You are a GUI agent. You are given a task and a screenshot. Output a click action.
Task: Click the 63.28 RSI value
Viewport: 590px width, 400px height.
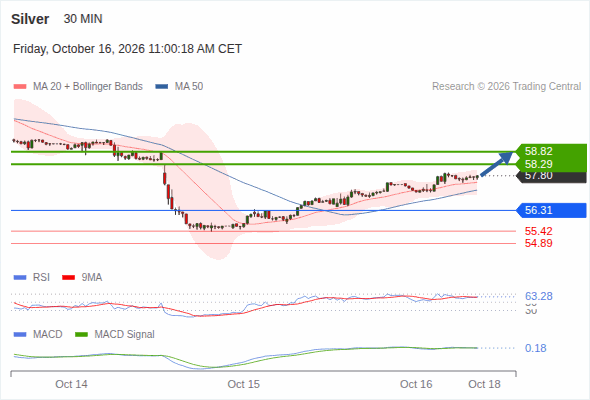[x=539, y=297]
